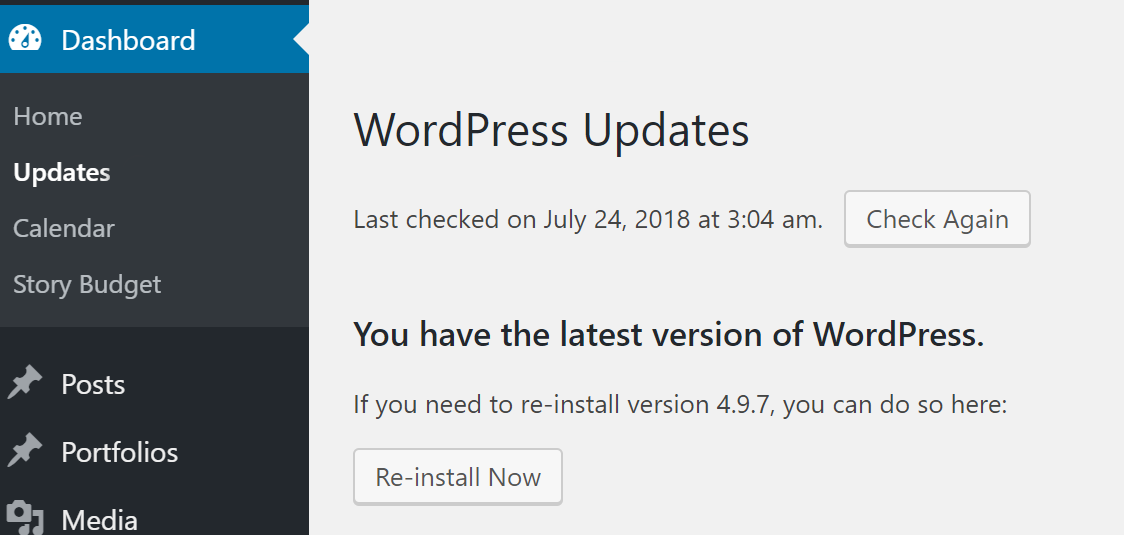
Task: Click the re-install version 4.9.7 sentence
Action: pyautogui.click(x=680, y=404)
